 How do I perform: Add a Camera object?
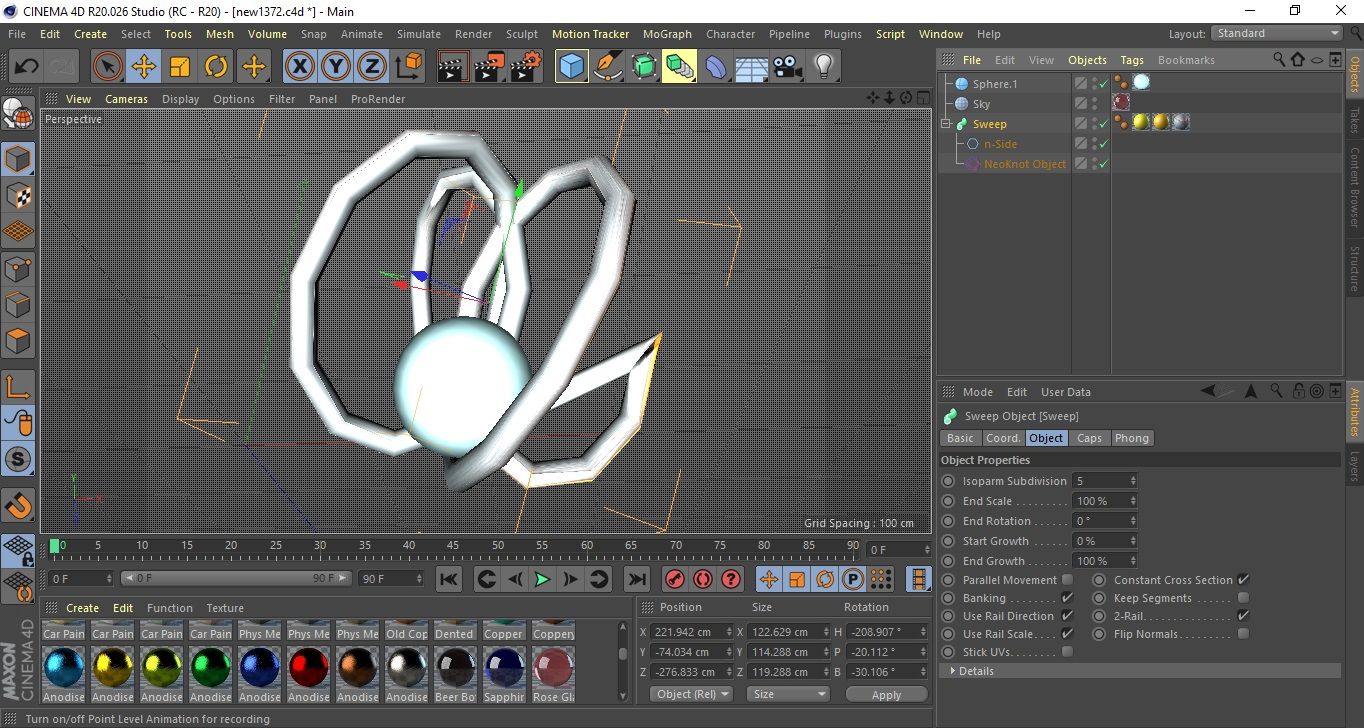click(x=788, y=67)
